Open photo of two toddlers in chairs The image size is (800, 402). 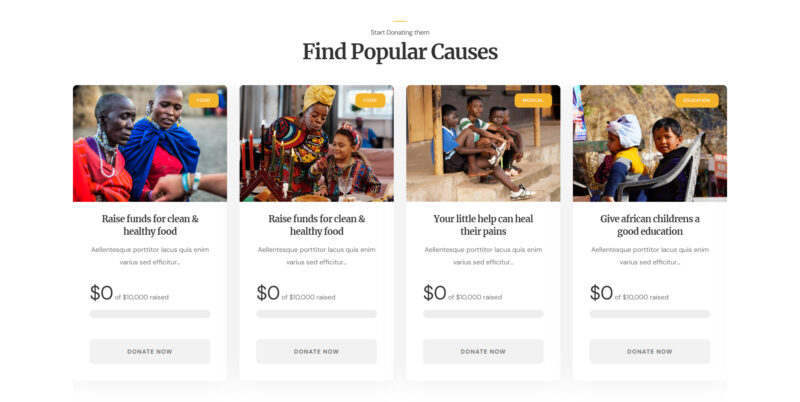(649, 143)
